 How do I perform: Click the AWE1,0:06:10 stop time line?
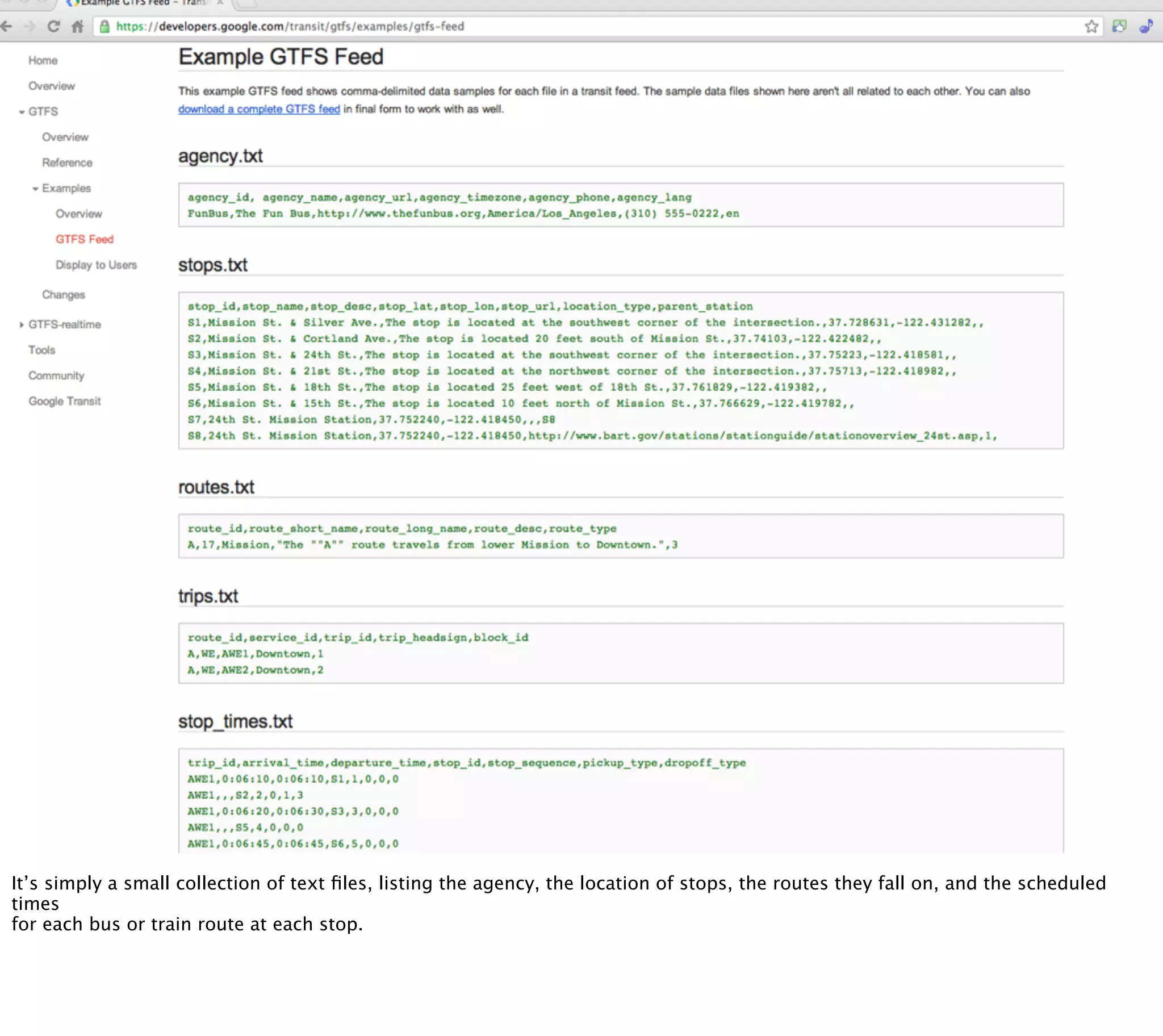click(x=293, y=779)
